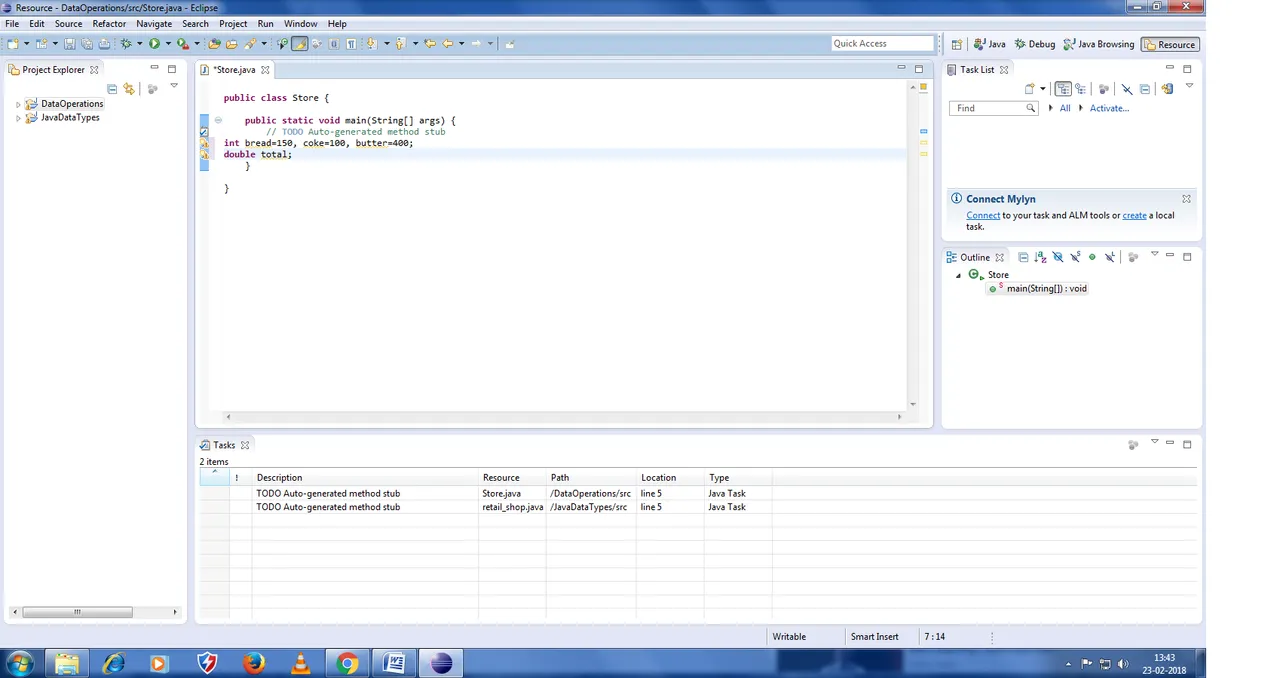Viewport: 1280px width, 678px height.
Task: Start Debug using the bug icon
Action: tap(126, 44)
